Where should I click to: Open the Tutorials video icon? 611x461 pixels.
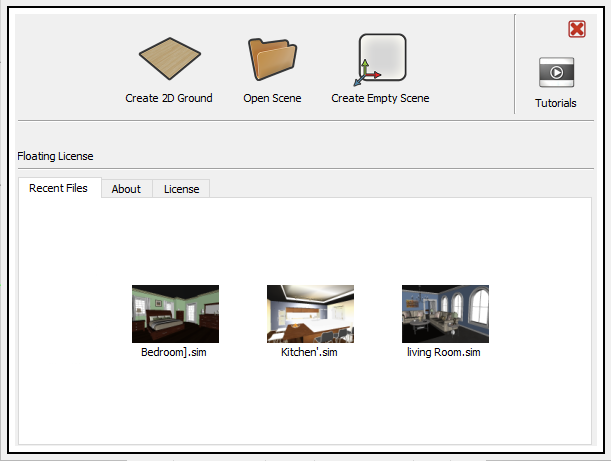tap(556, 72)
